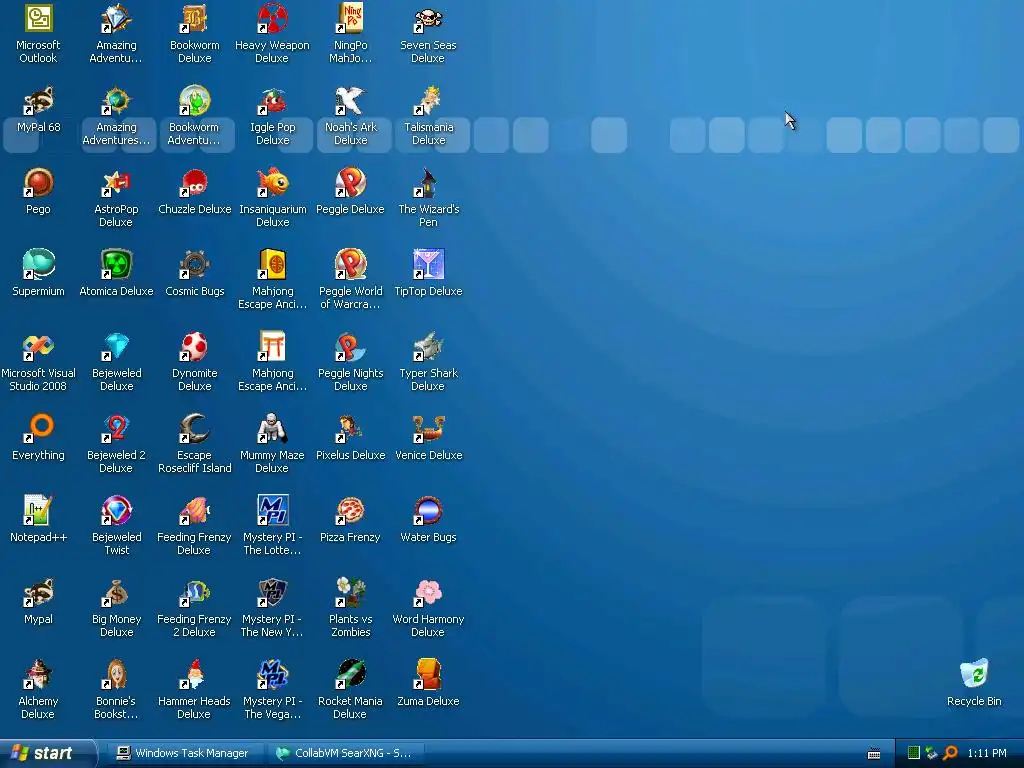Select Escape Rosecliff Island icon

point(195,429)
